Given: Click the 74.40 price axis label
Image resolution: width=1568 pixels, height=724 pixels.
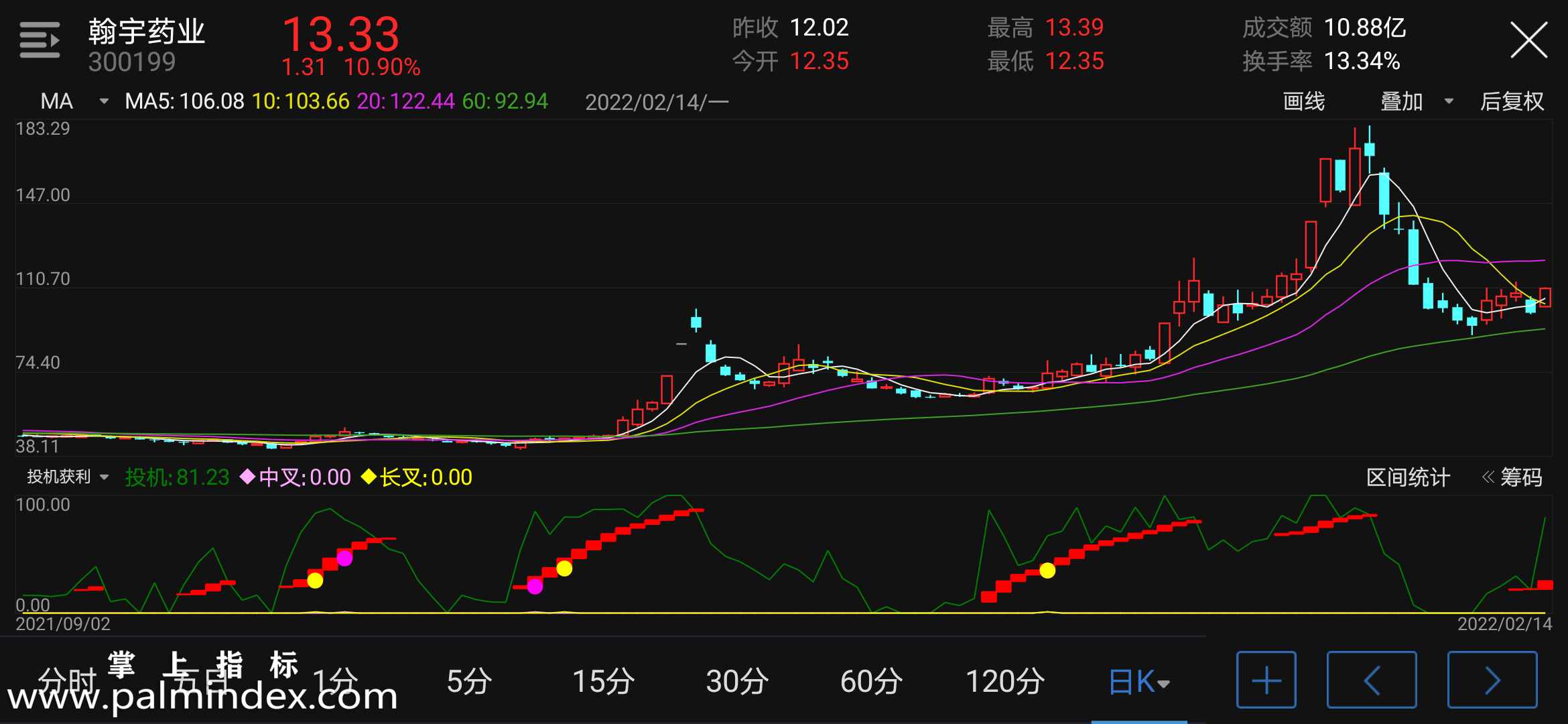Looking at the screenshot, I should click(x=38, y=363).
